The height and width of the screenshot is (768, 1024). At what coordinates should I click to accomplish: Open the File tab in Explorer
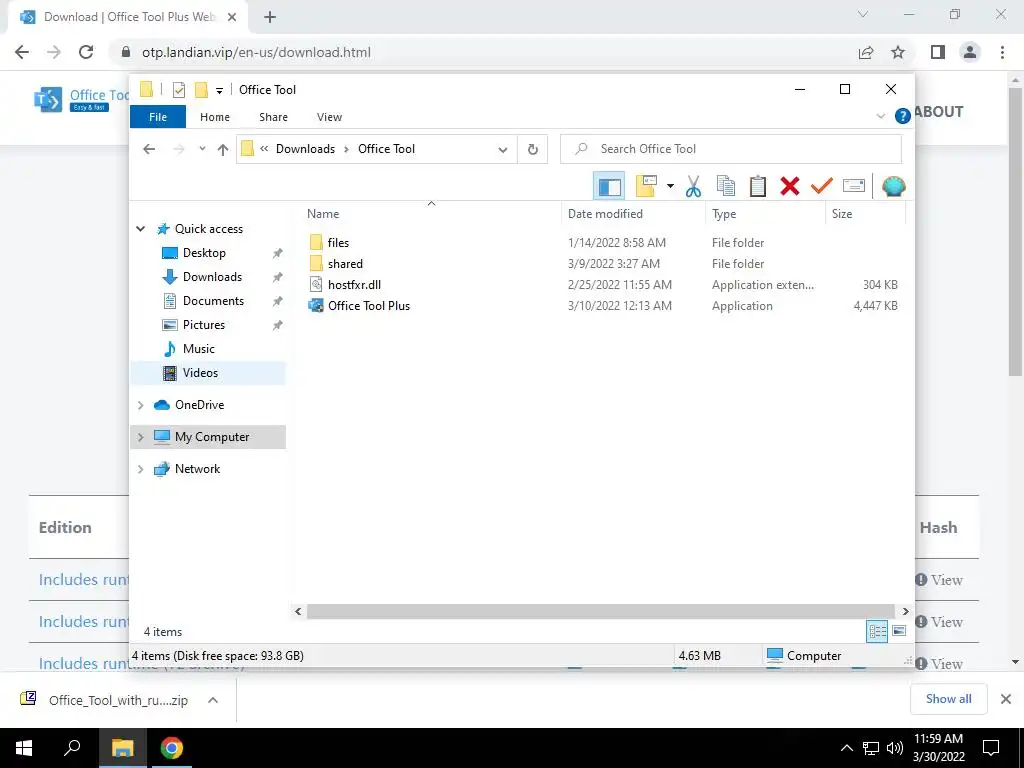coord(158,117)
